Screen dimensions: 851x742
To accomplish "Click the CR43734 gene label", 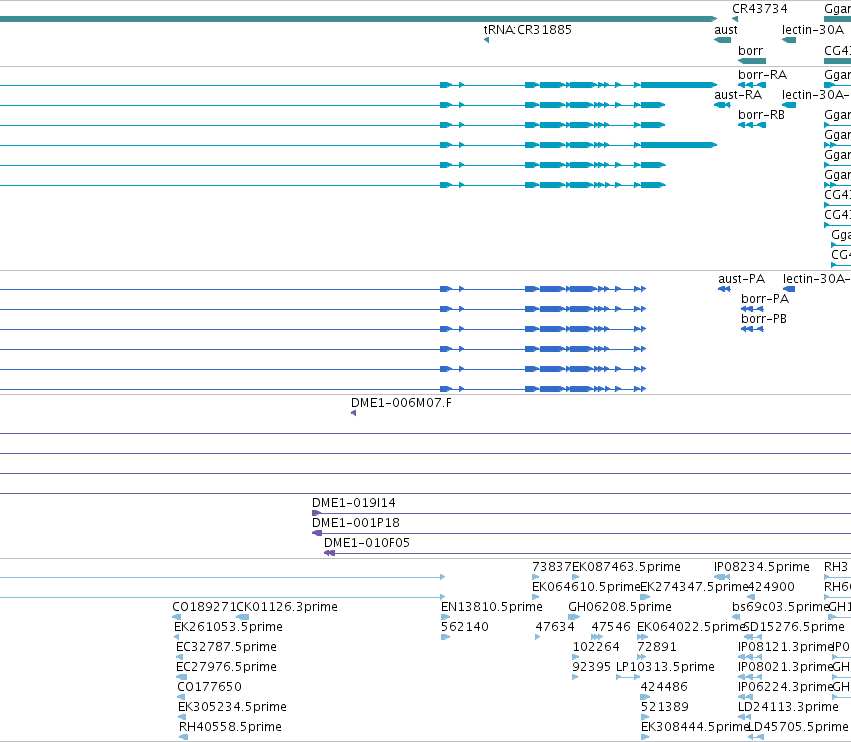I will pos(759,9).
